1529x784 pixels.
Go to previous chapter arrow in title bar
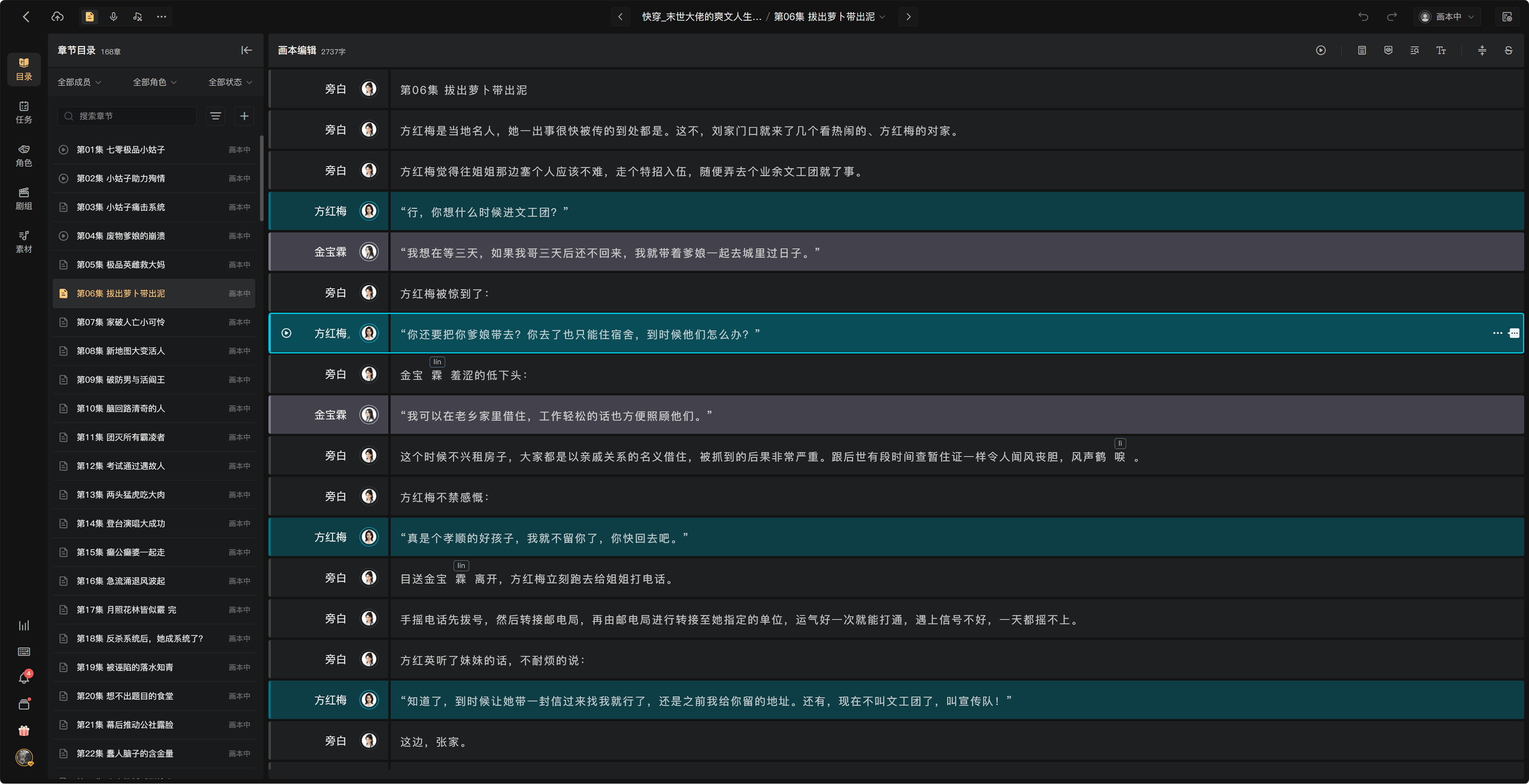[620, 17]
